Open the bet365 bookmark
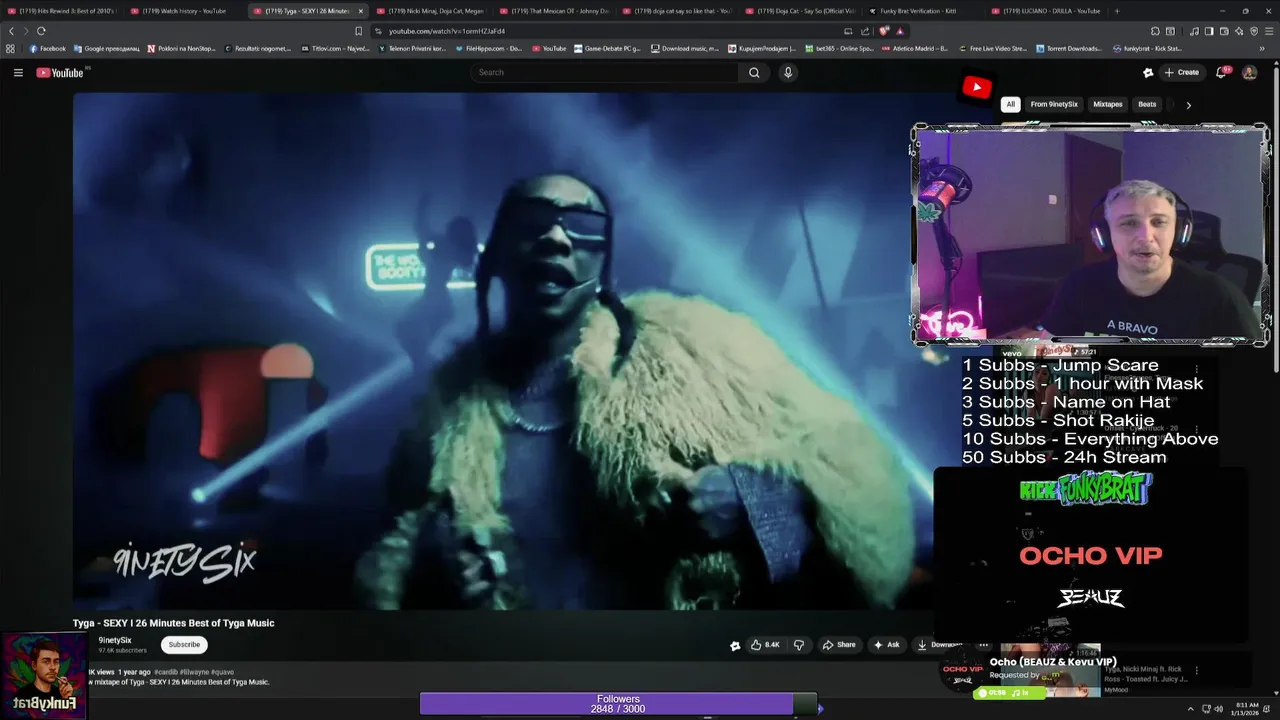 point(838,48)
